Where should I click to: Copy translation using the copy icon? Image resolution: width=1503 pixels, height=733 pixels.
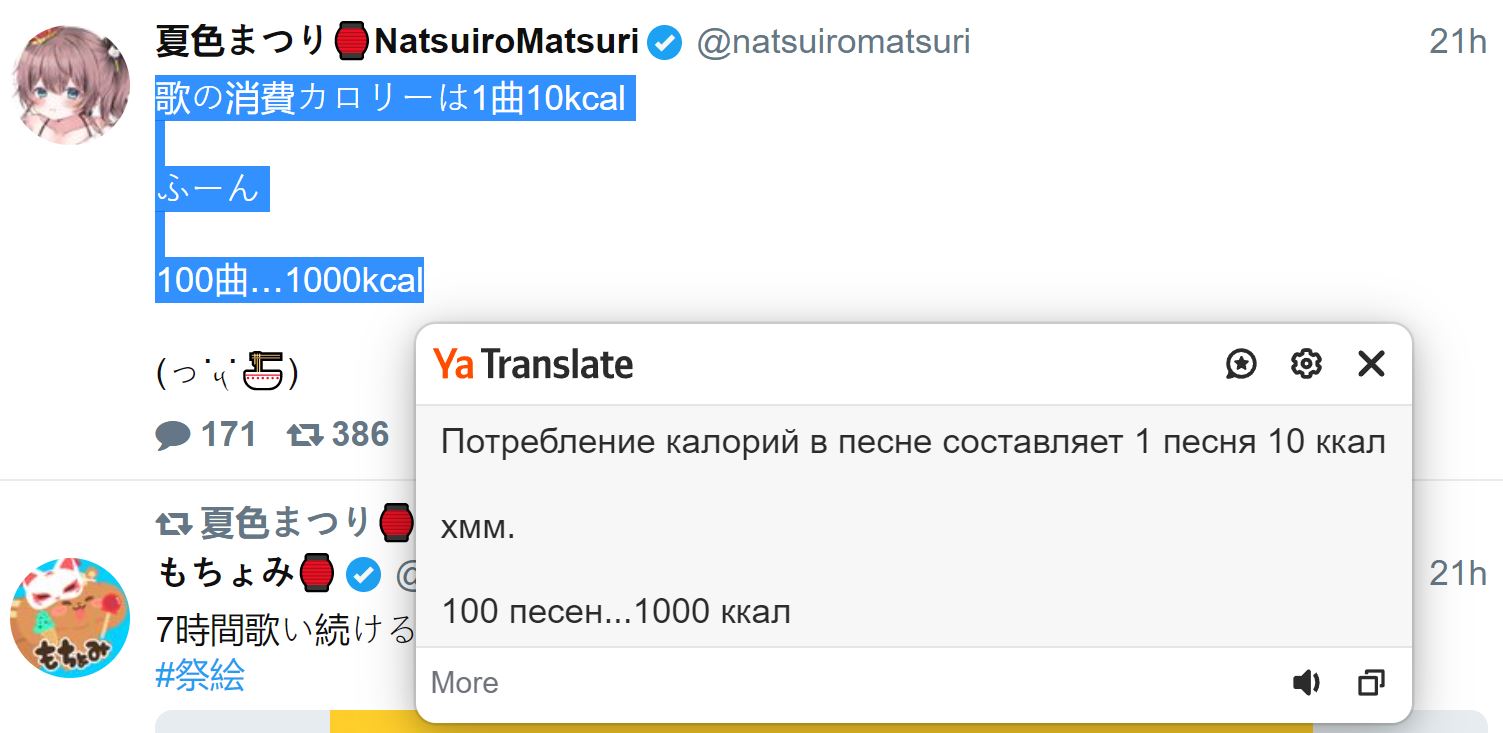1370,683
